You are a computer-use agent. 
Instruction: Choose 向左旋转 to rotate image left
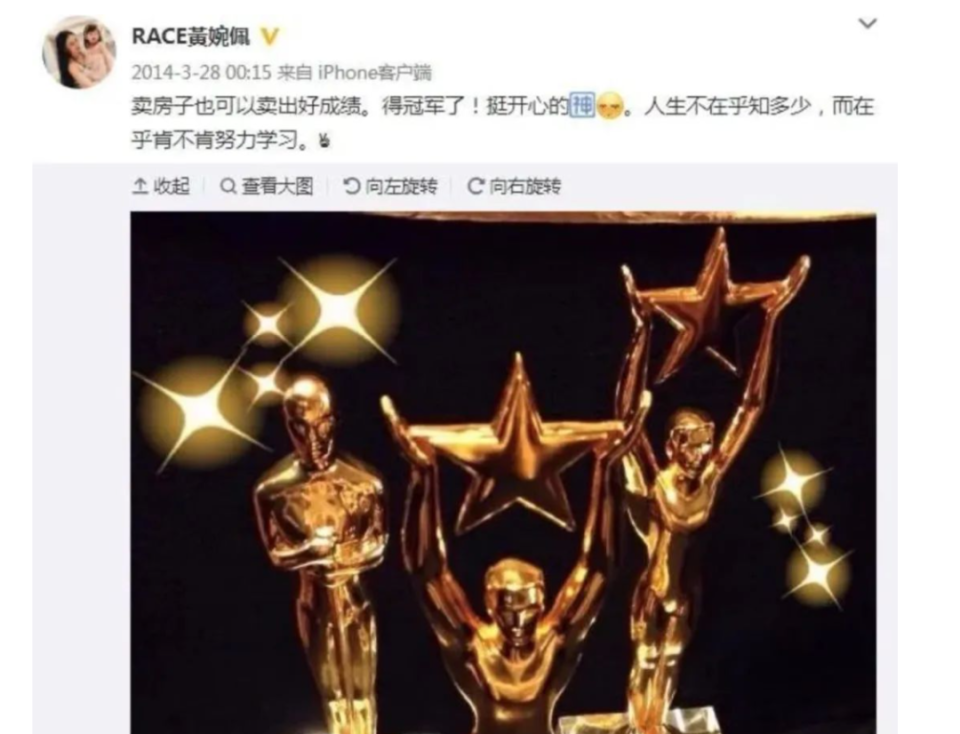coord(402,186)
